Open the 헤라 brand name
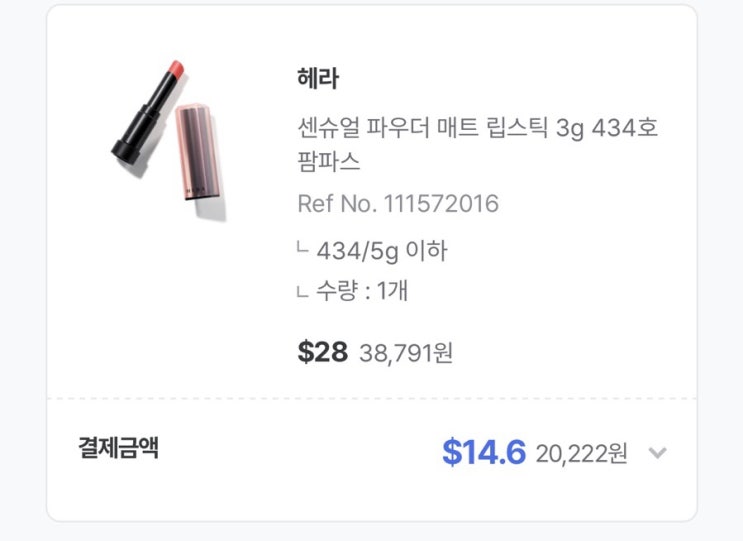This screenshot has height=541, width=743. coord(318,79)
